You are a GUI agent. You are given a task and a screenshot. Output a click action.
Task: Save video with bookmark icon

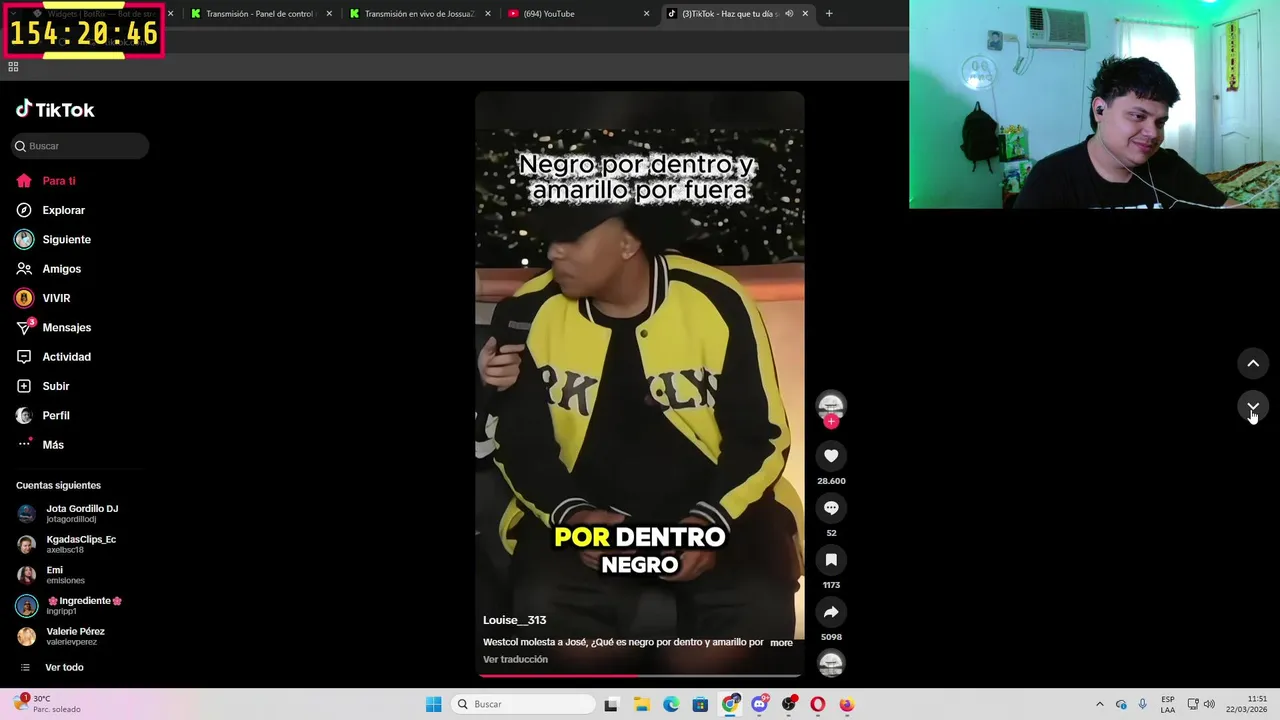tap(831, 560)
